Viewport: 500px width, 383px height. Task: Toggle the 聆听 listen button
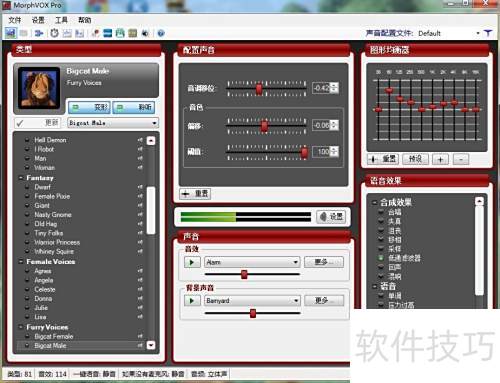coord(134,107)
